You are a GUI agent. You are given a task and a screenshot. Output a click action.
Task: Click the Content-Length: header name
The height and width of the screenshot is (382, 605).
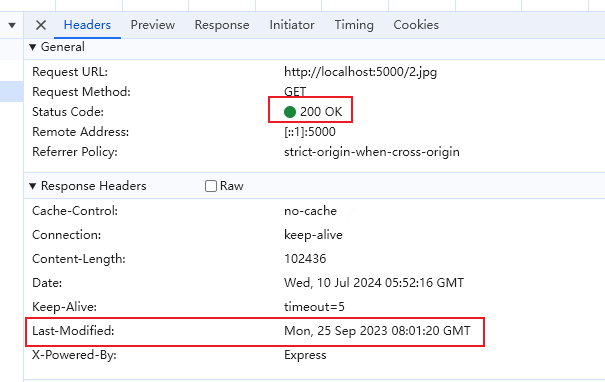[x=79, y=259]
